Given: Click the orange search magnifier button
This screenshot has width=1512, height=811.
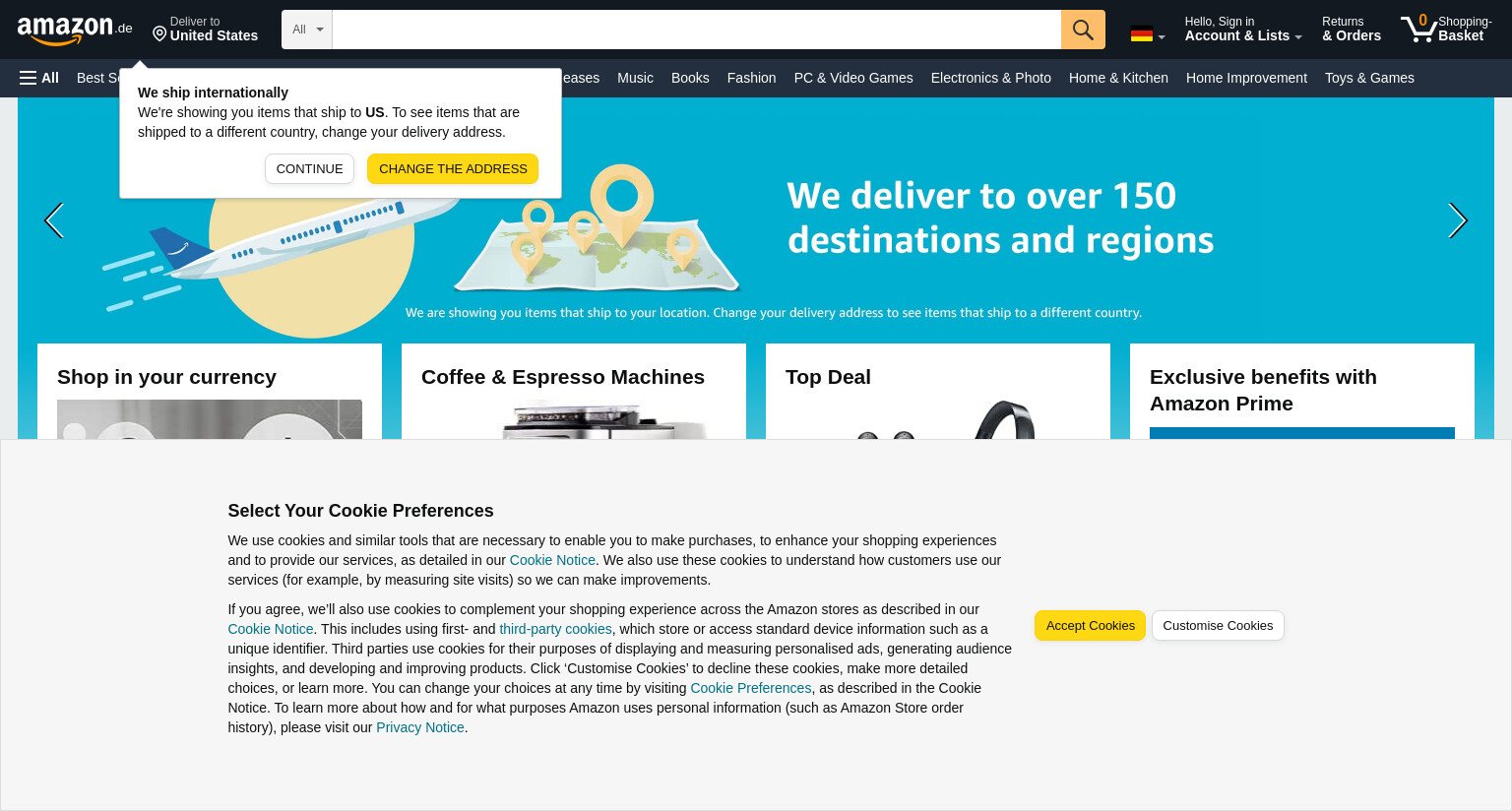Looking at the screenshot, I should (1083, 30).
